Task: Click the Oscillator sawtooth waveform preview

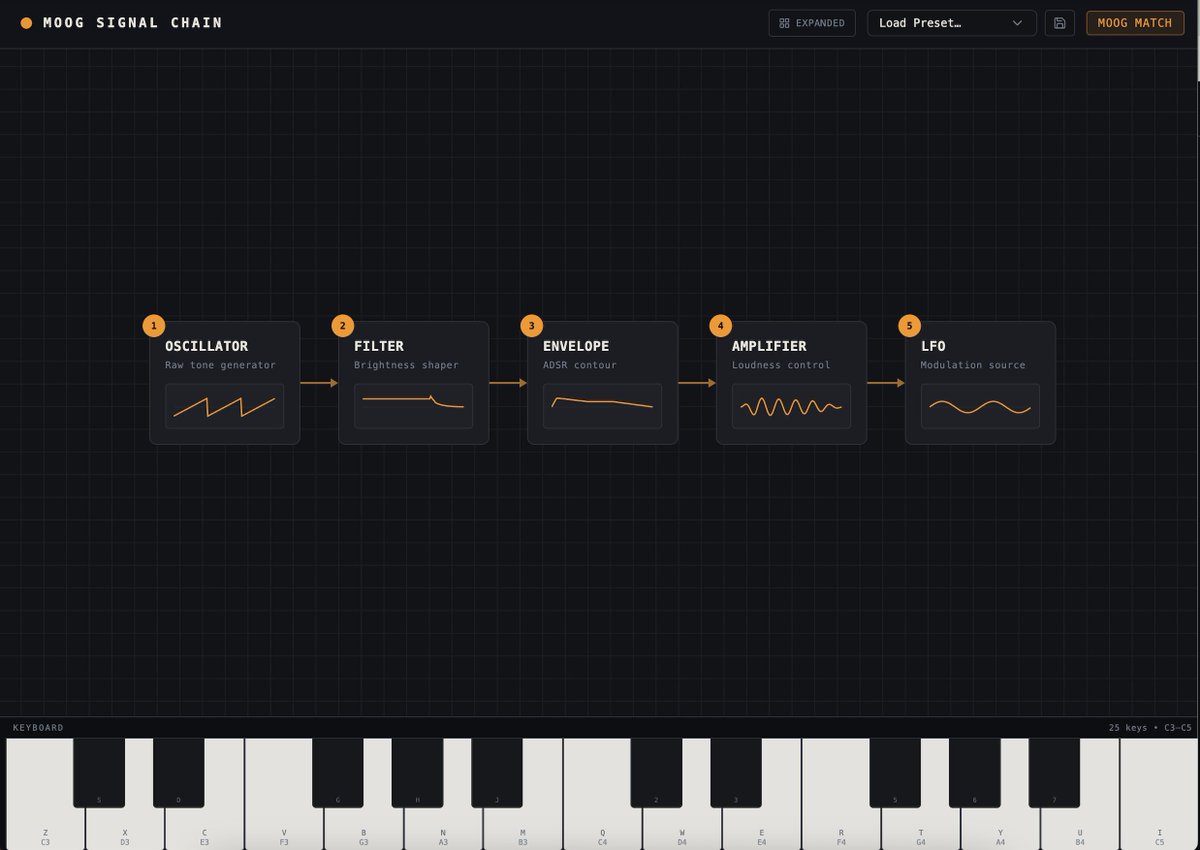Action: click(x=225, y=406)
